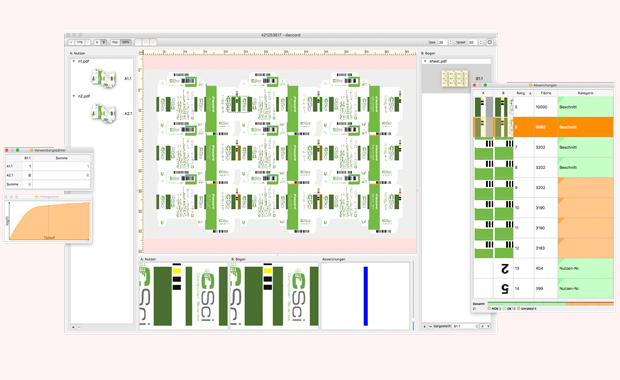This screenshot has height=380, width=620.
Task: Click thumbnail showing digit 2 in row 13
Action: tap(503, 268)
